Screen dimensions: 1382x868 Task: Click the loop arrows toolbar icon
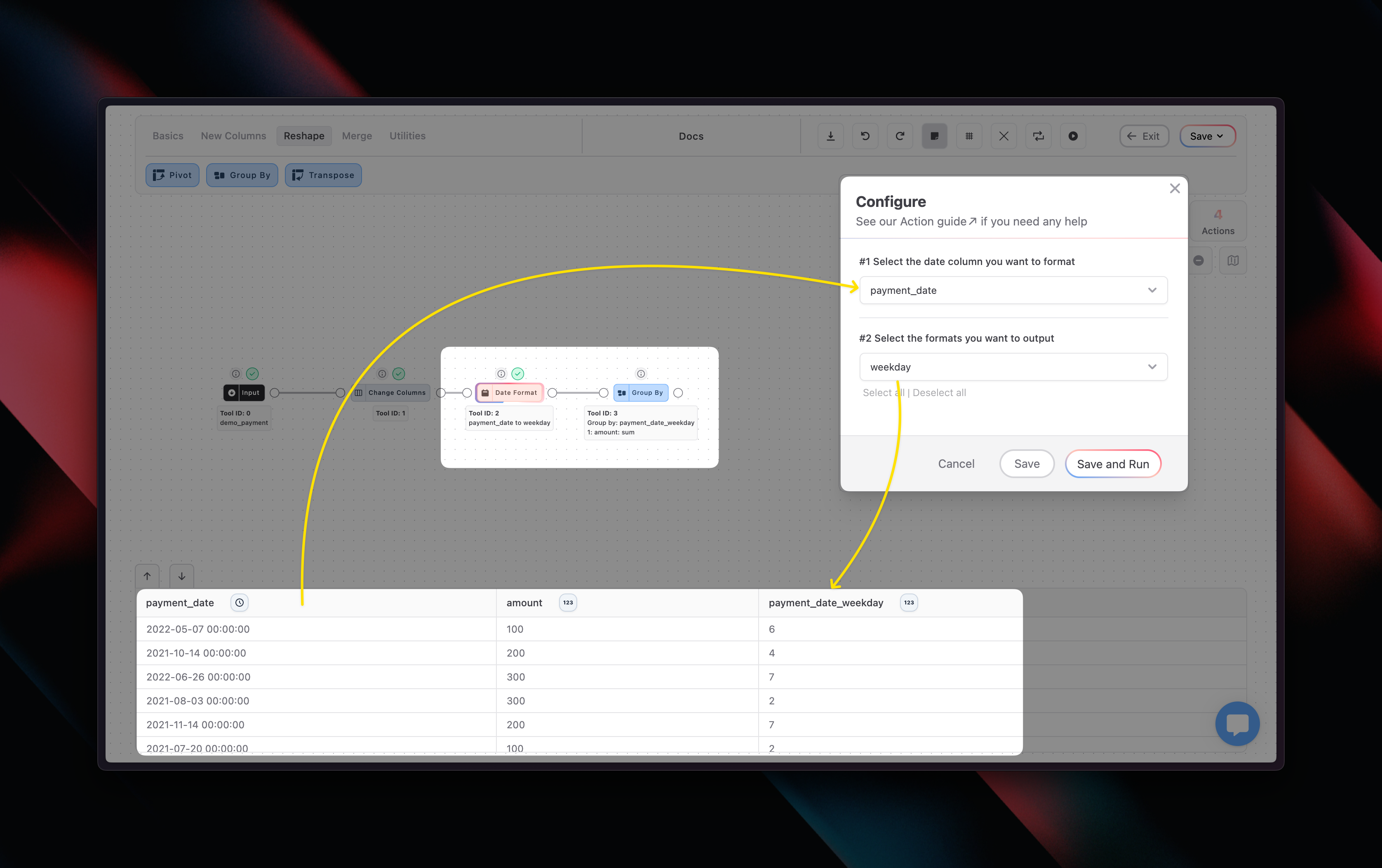pos(1038,136)
